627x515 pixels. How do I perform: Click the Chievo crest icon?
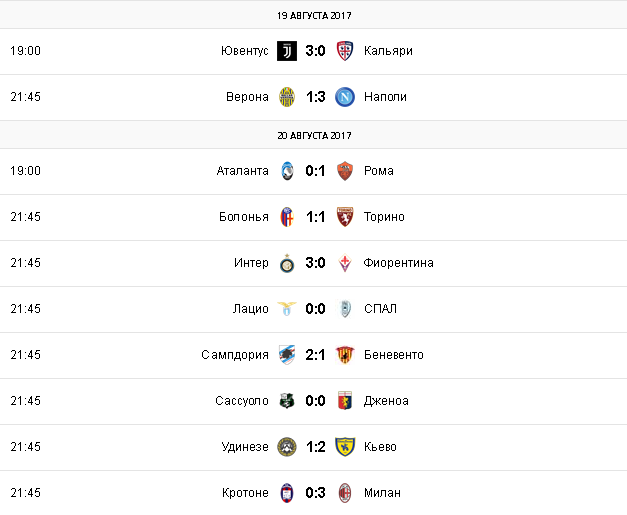point(345,447)
